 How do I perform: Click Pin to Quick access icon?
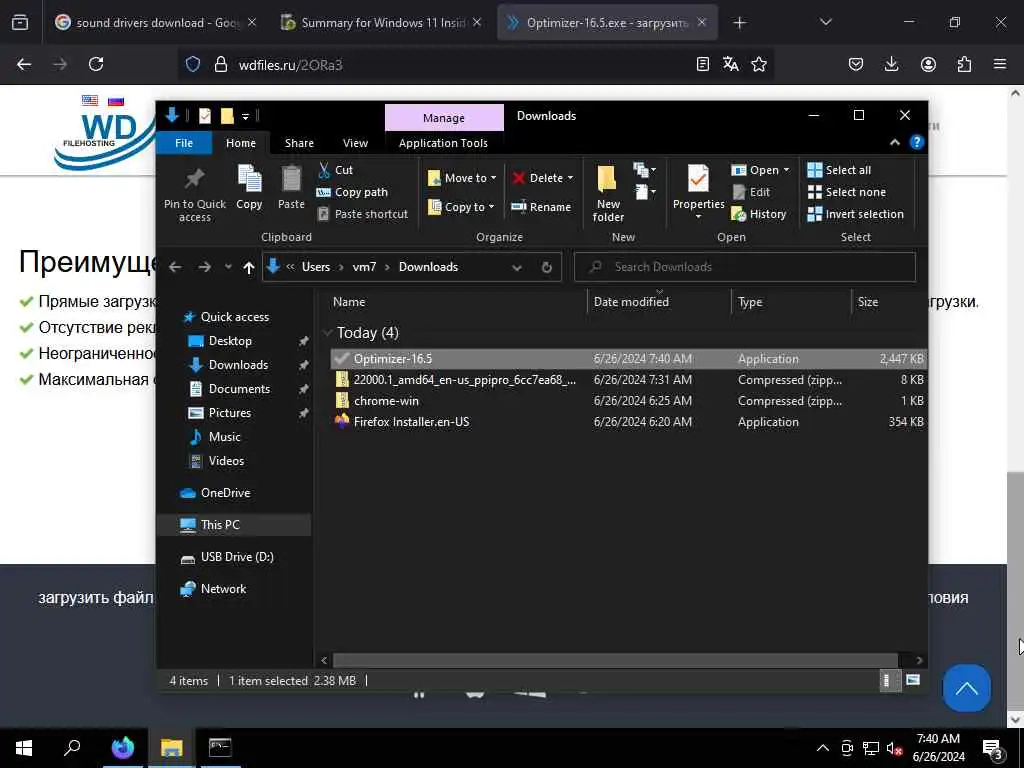pyautogui.click(x=195, y=194)
